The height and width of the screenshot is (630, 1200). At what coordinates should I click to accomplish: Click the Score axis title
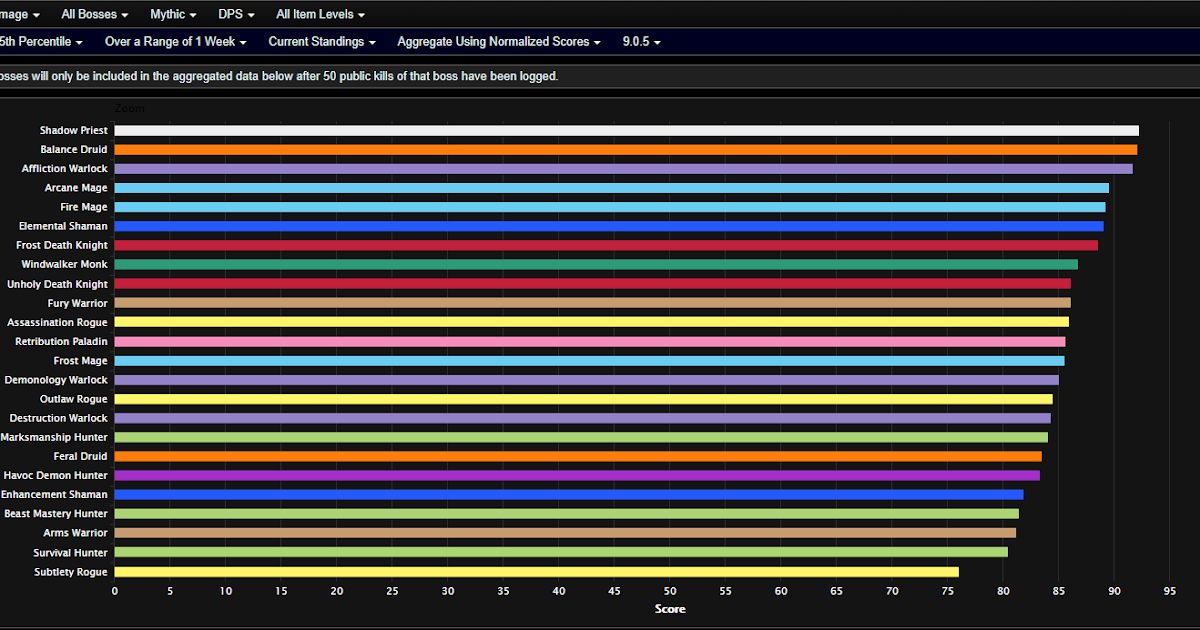[x=670, y=609]
